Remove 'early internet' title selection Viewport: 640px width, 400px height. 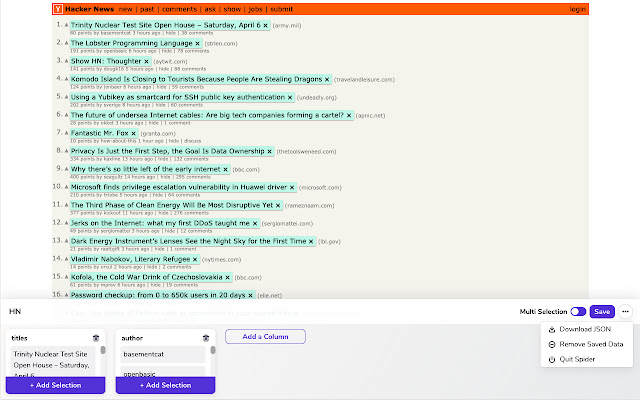click(x=225, y=169)
